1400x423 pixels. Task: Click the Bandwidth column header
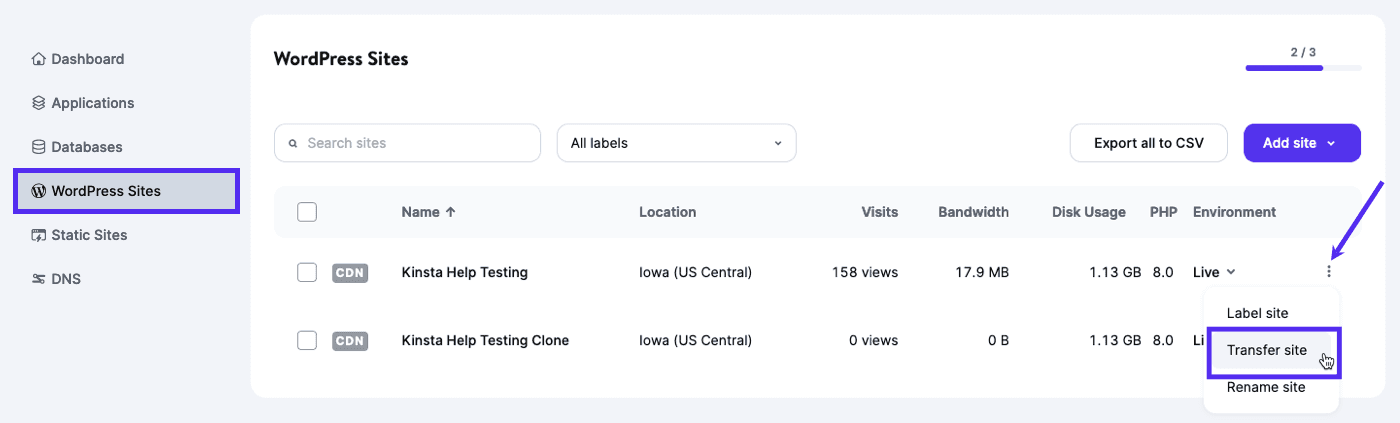coord(973,212)
